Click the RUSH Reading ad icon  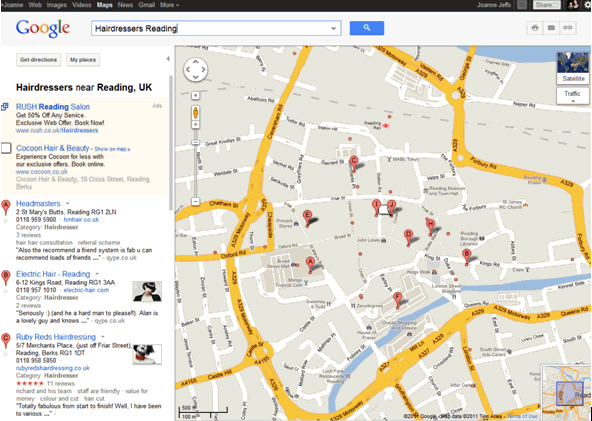pyautogui.click(x=5, y=107)
